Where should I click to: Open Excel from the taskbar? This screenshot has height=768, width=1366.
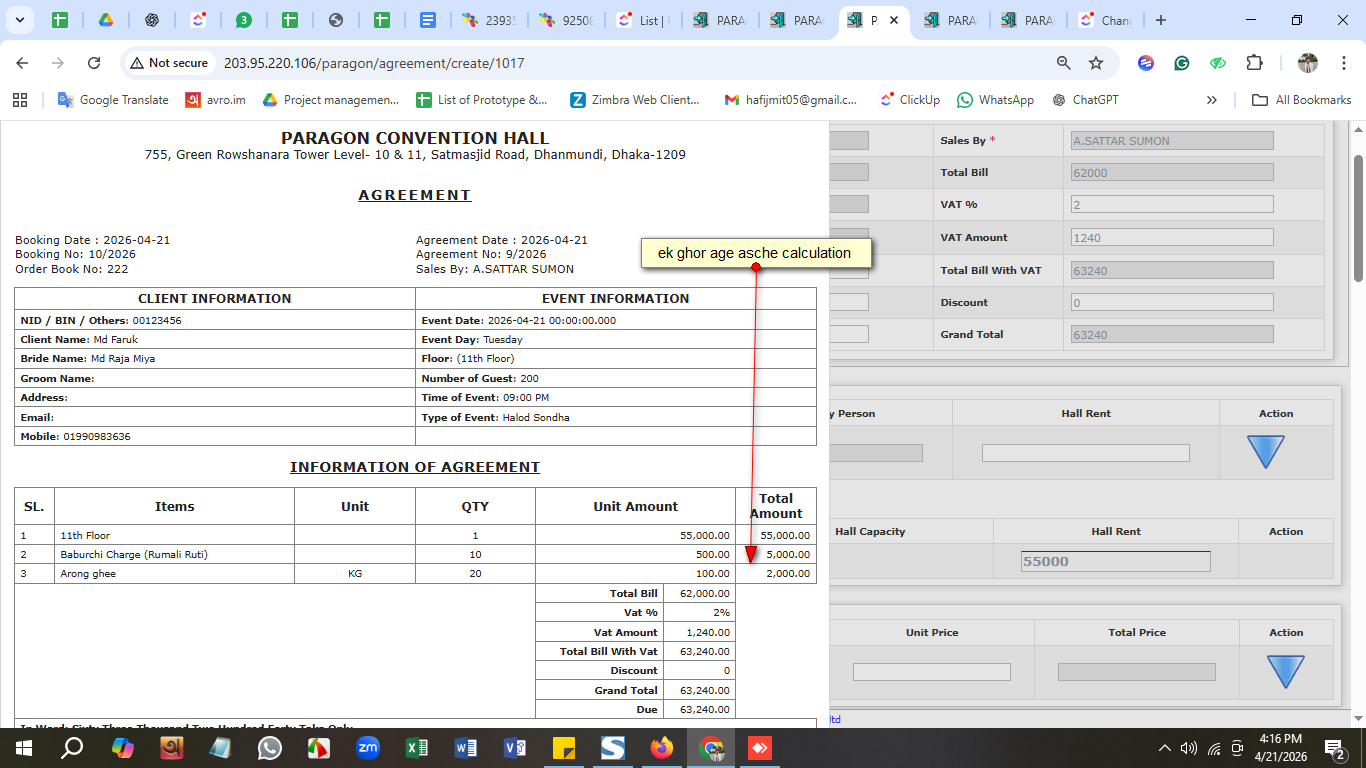coord(417,748)
